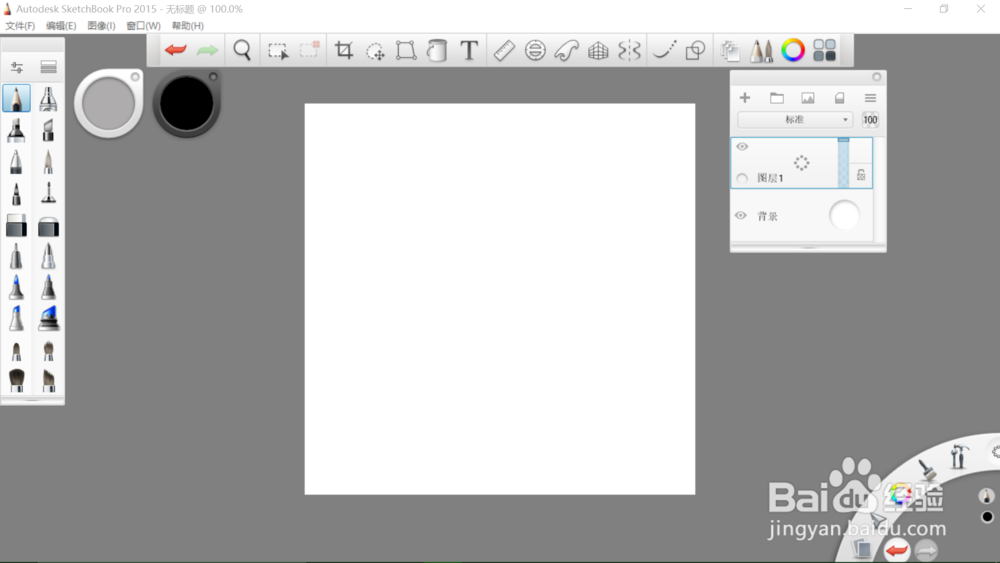Click the lagoon red Undo button
This screenshot has width=1000, height=563.
tap(897, 550)
